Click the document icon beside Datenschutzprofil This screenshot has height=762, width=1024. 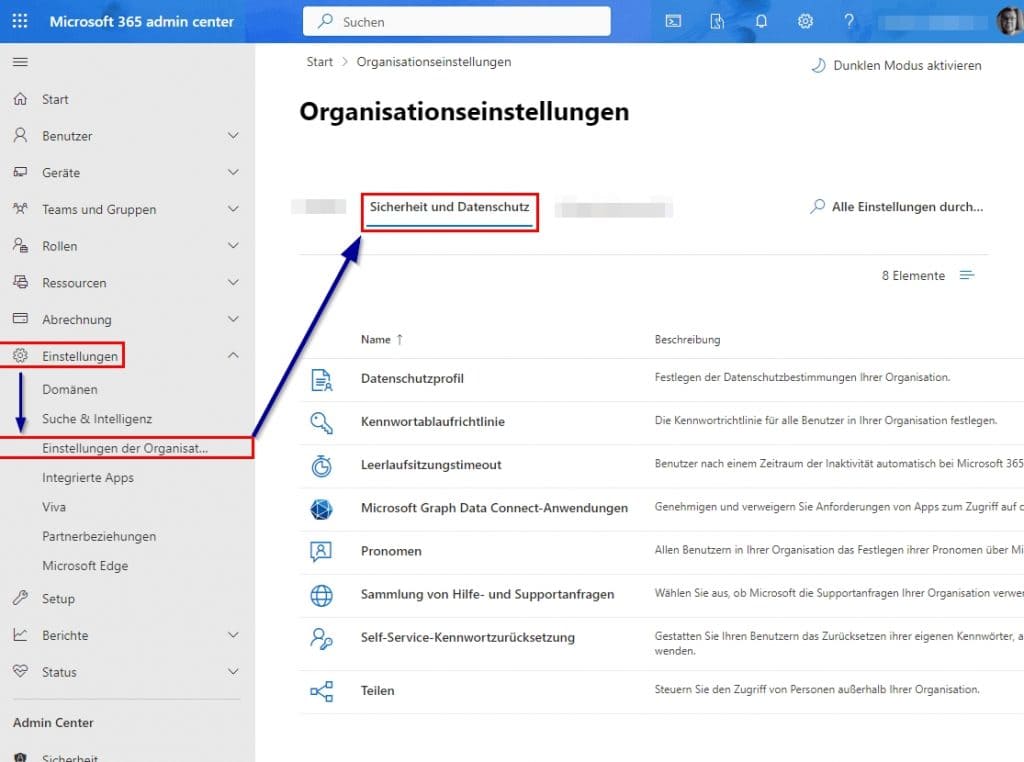click(x=322, y=379)
